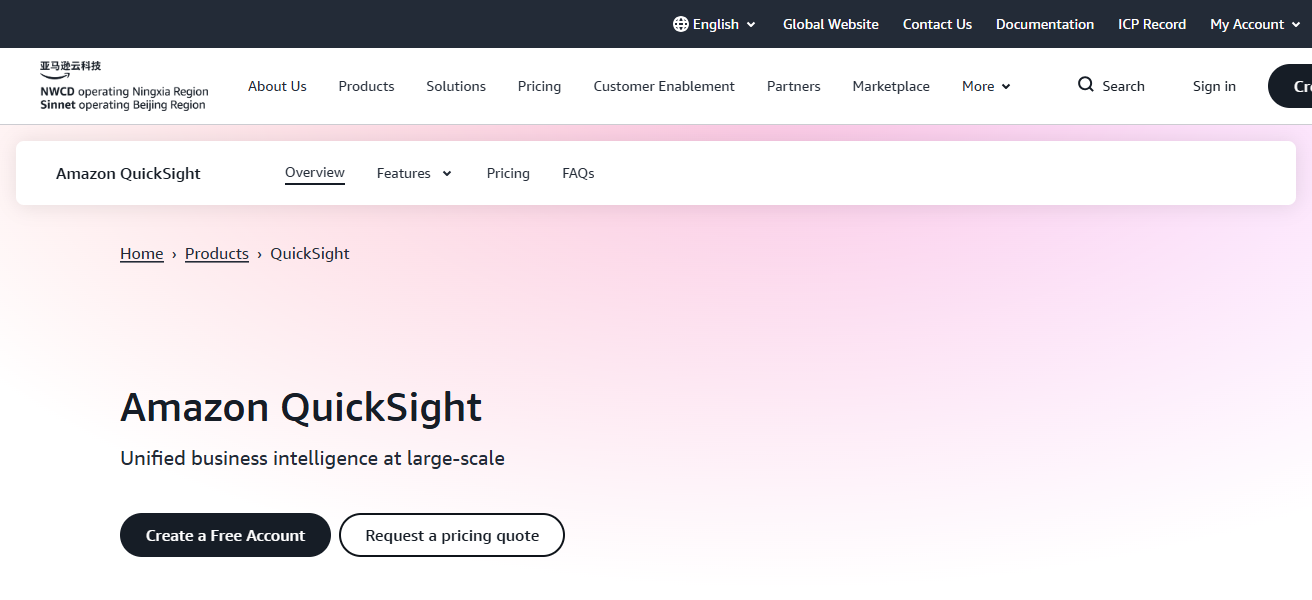Expand the My Account dropdown

(1254, 24)
